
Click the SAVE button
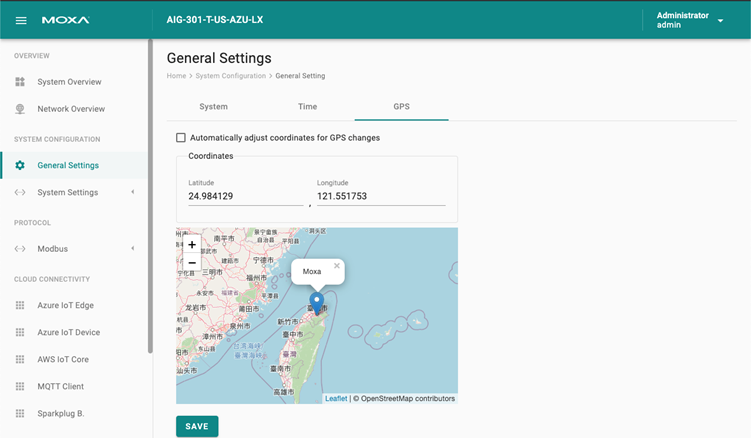coord(197,426)
